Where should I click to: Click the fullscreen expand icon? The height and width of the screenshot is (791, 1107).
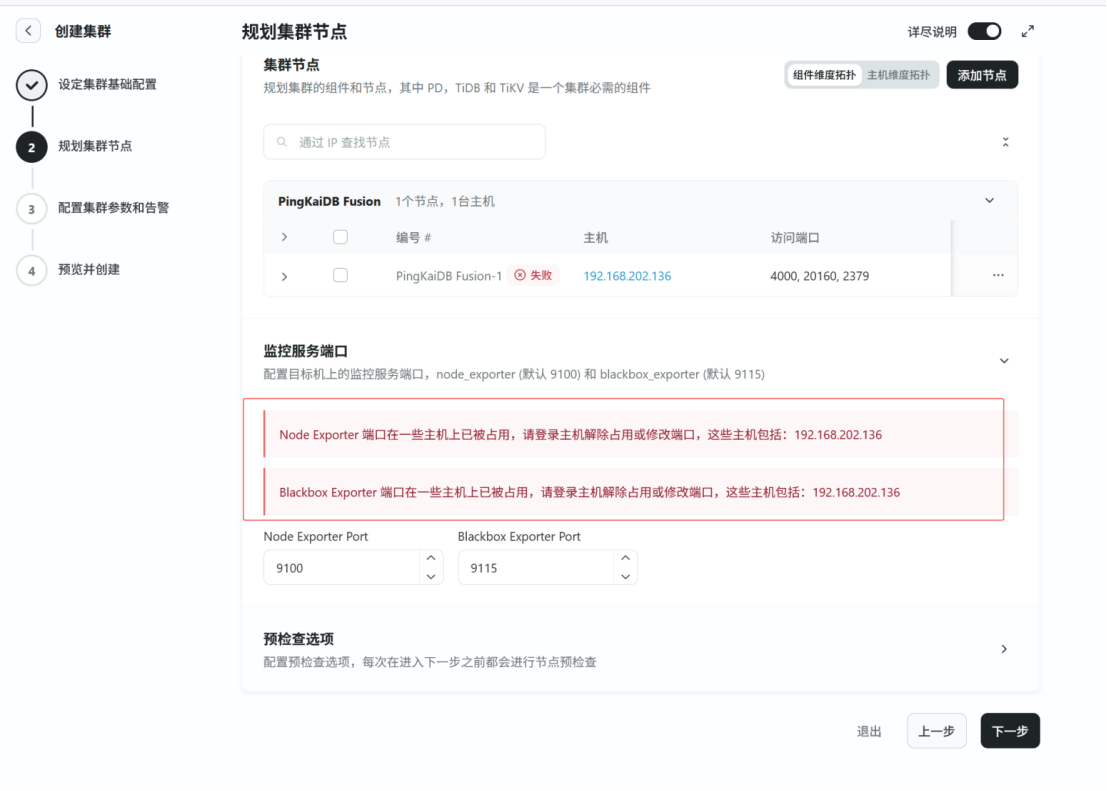point(1027,31)
